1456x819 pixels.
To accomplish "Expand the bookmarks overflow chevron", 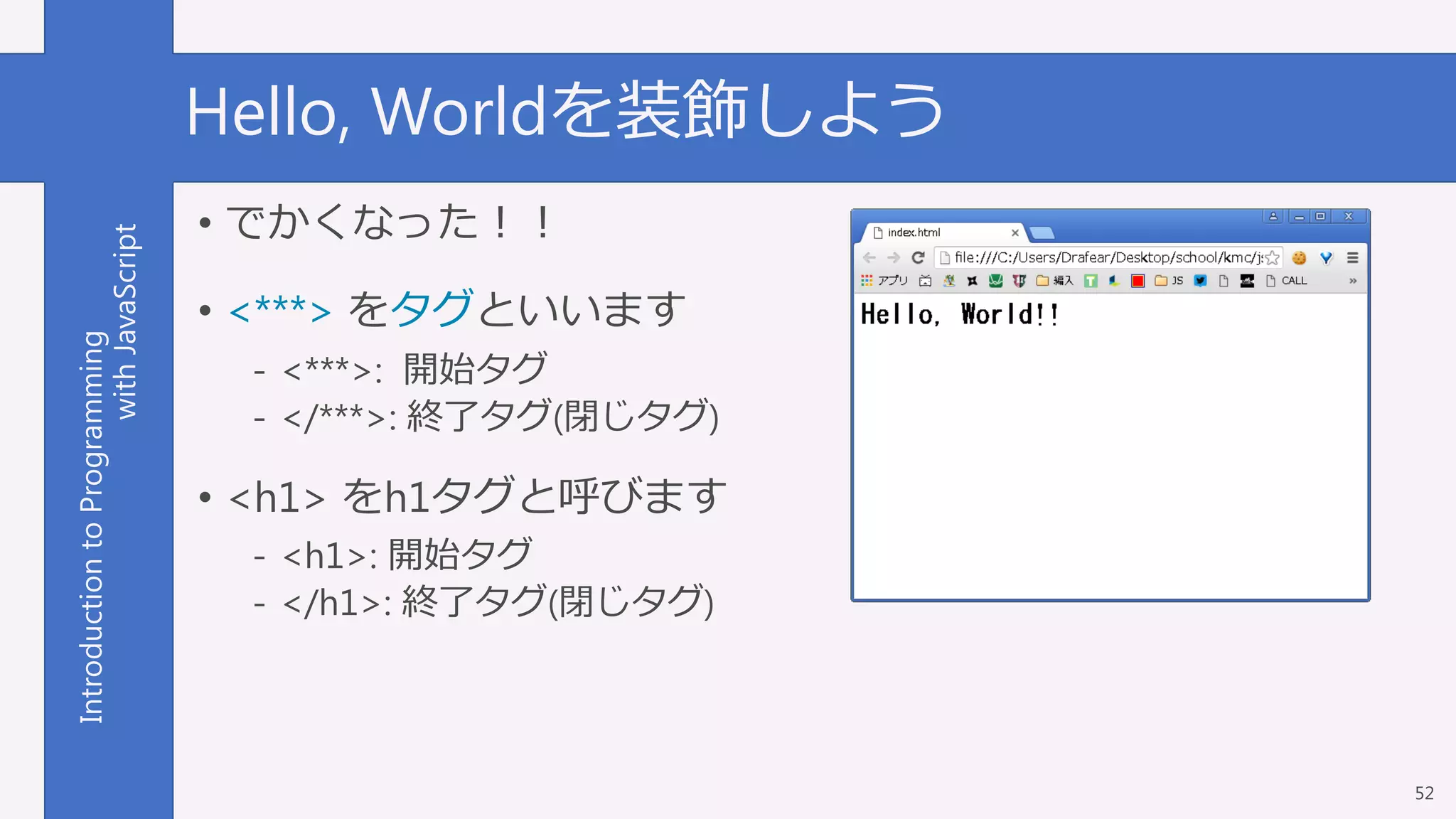I will [x=1353, y=281].
